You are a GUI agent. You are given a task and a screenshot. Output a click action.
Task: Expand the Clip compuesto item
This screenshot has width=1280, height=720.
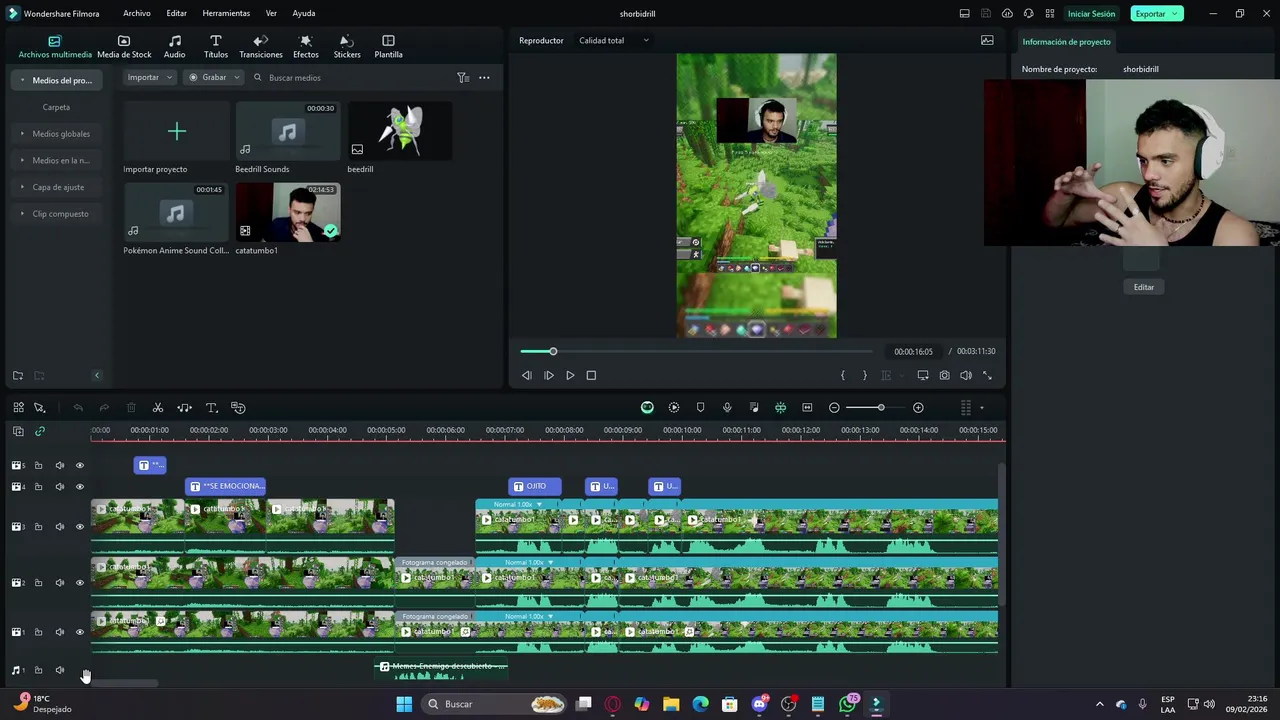pyautogui.click(x=56, y=214)
